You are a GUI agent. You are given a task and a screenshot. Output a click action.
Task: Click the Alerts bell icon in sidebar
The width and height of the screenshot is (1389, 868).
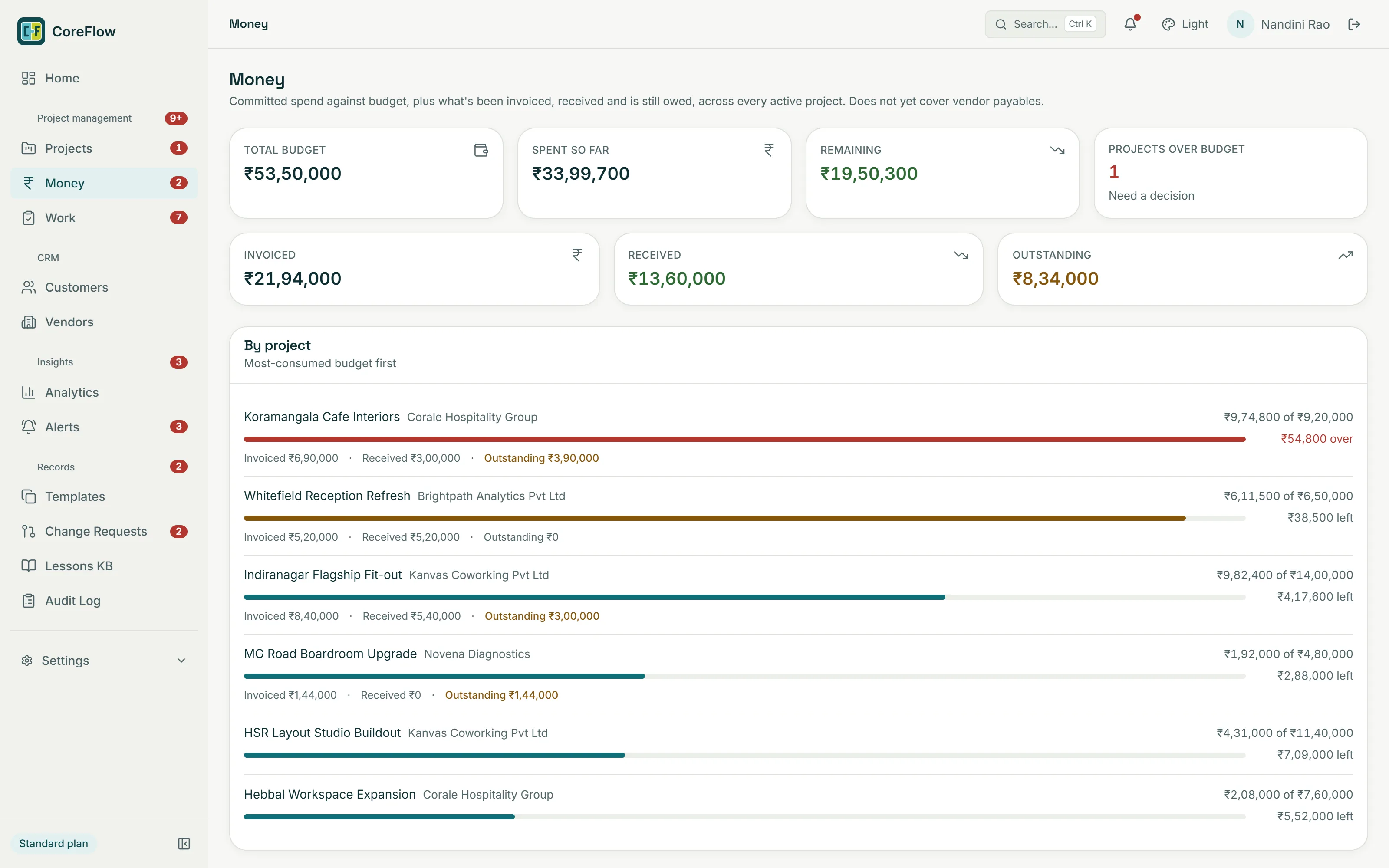coord(29,427)
